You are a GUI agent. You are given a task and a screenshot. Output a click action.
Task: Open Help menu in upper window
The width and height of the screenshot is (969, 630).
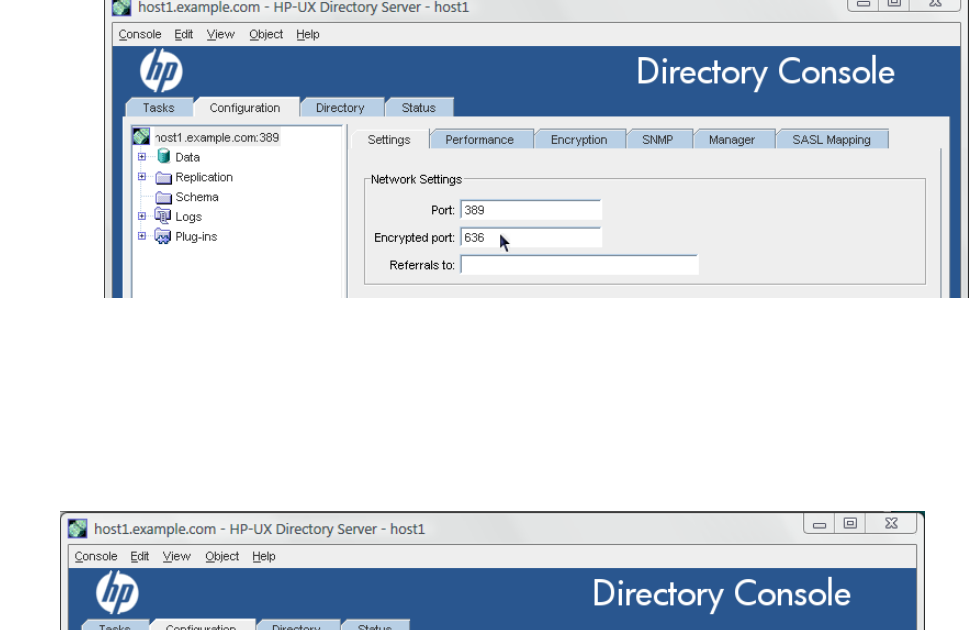[x=308, y=35]
